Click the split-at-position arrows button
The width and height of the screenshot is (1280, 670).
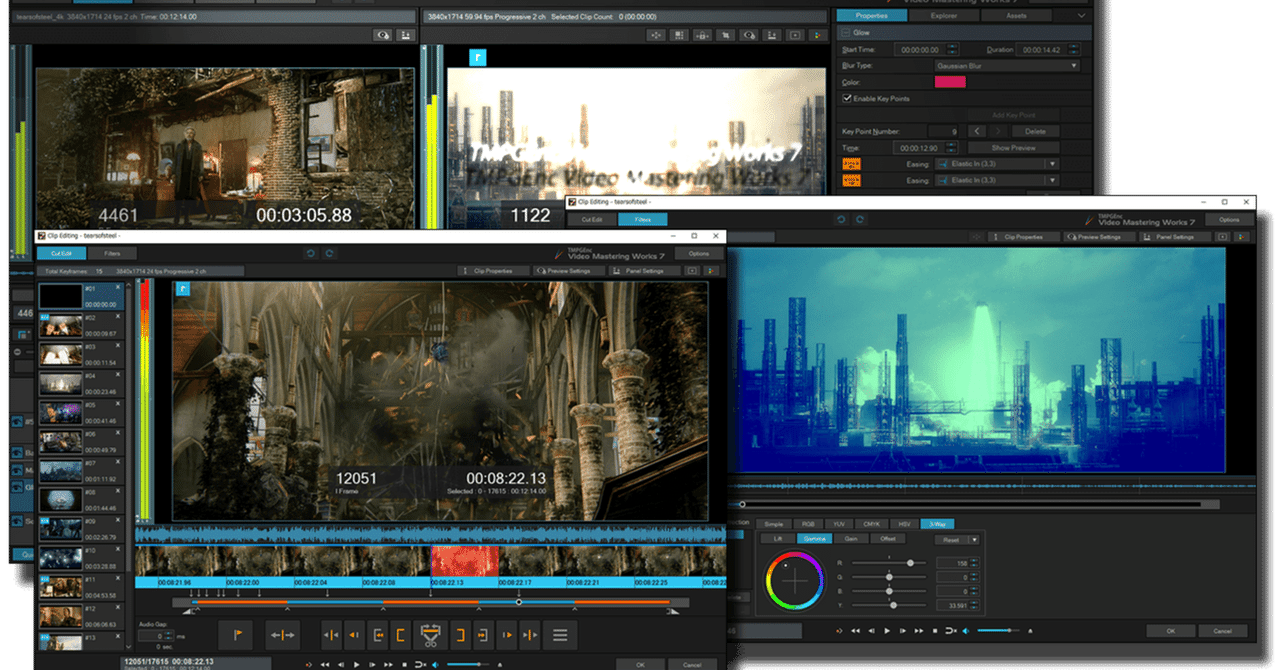[284, 634]
